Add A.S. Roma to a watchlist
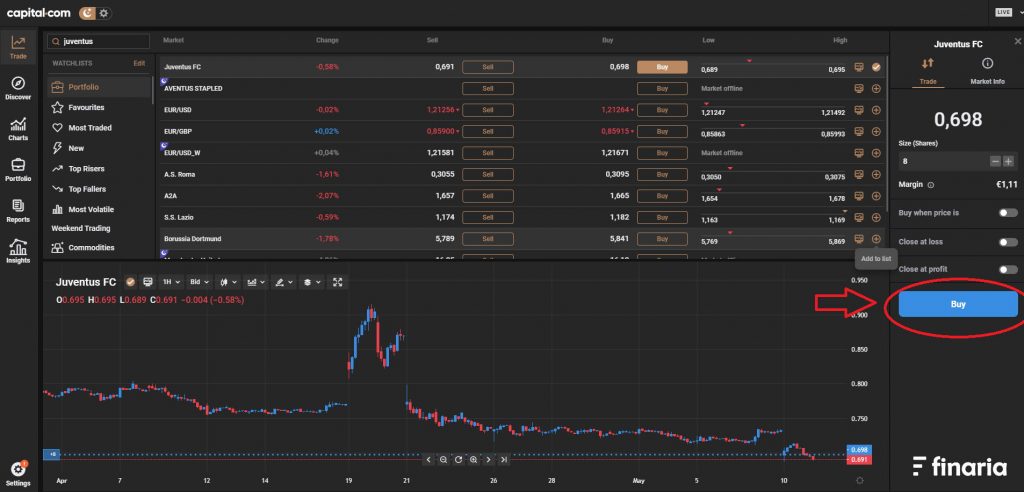Image resolution: width=1024 pixels, height=492 pixels. [876, 174]
